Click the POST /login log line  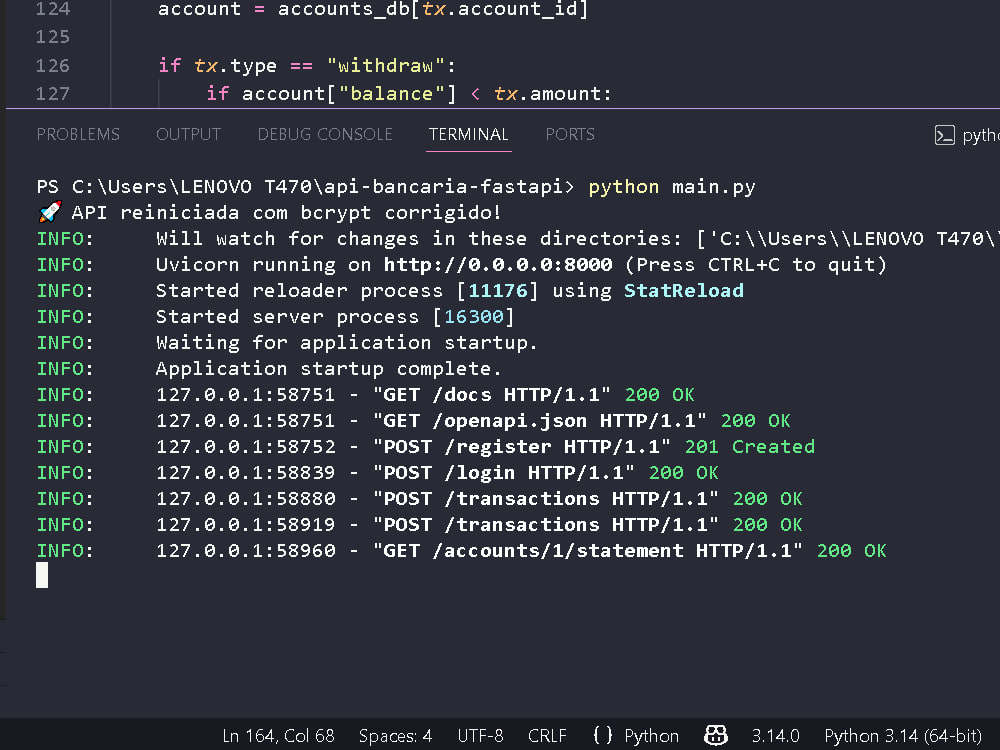378,473
